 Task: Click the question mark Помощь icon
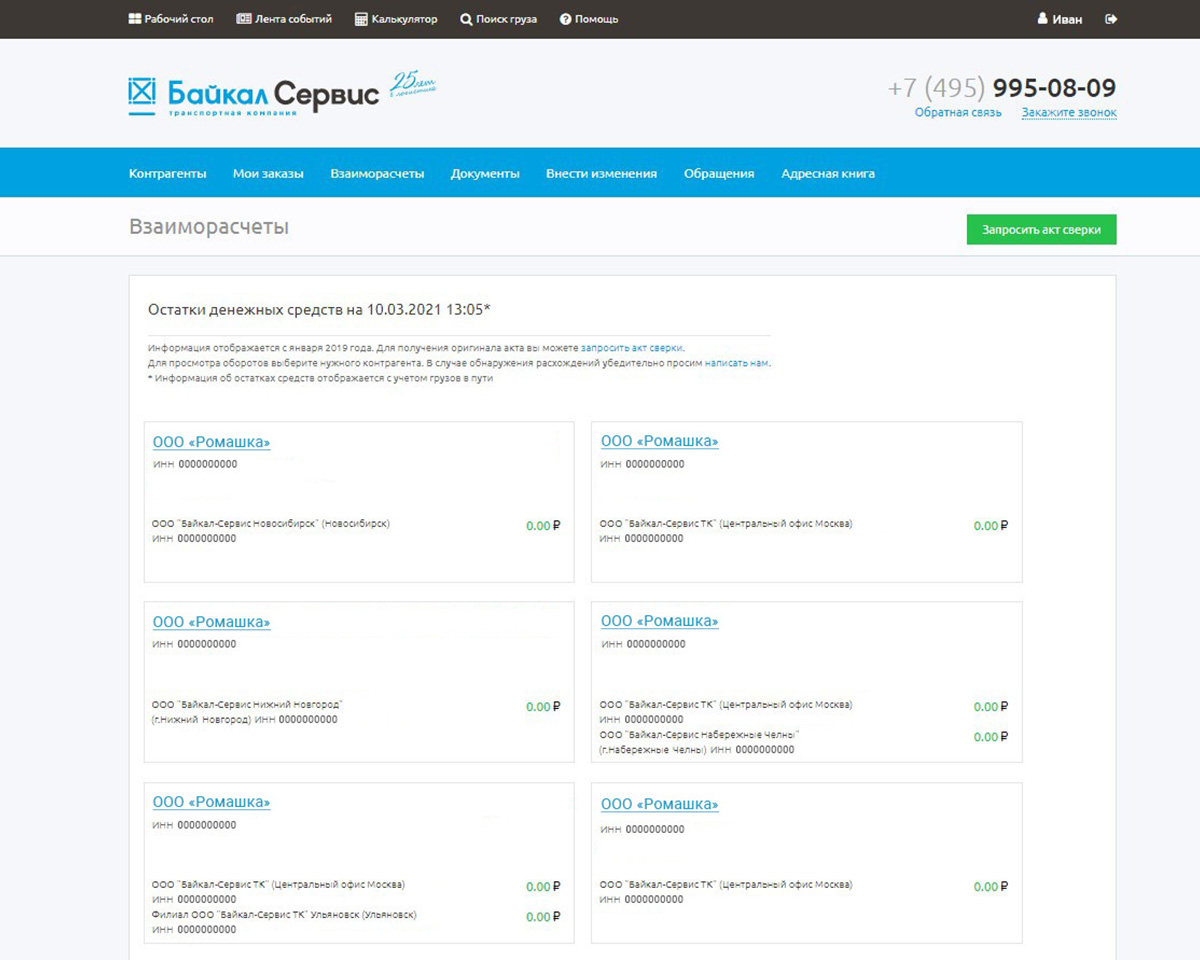point(565,19)
